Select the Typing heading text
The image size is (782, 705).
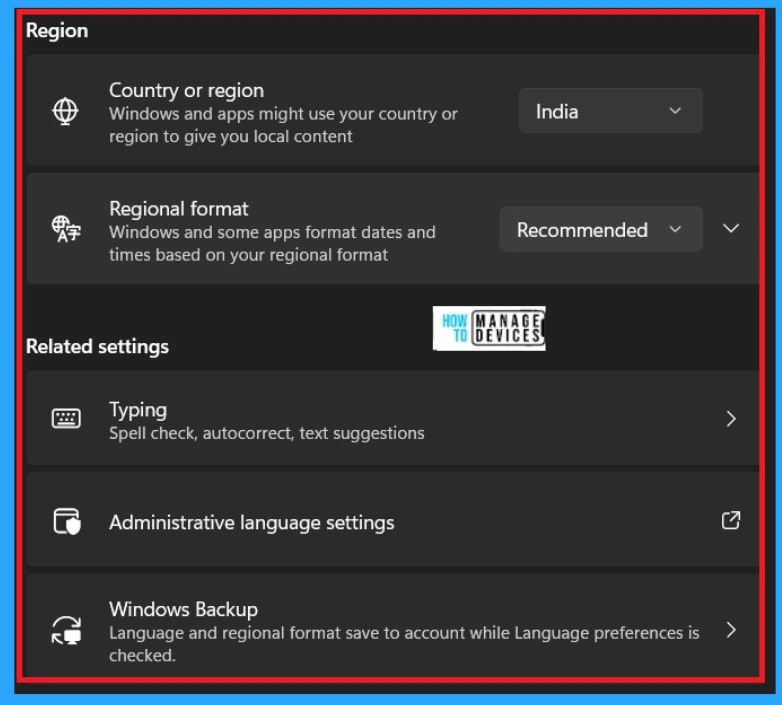tap(138, 410)
